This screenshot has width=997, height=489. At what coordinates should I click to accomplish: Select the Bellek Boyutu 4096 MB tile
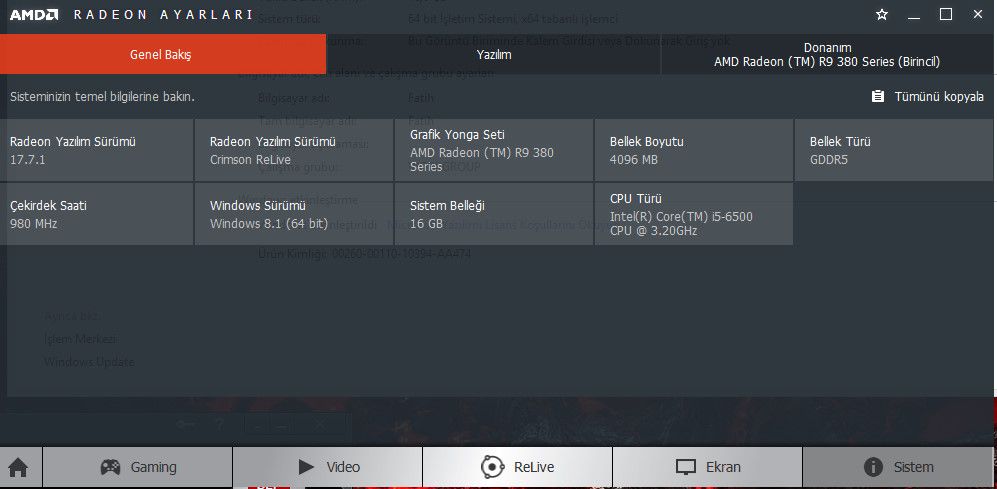click(x=694, y=151)
